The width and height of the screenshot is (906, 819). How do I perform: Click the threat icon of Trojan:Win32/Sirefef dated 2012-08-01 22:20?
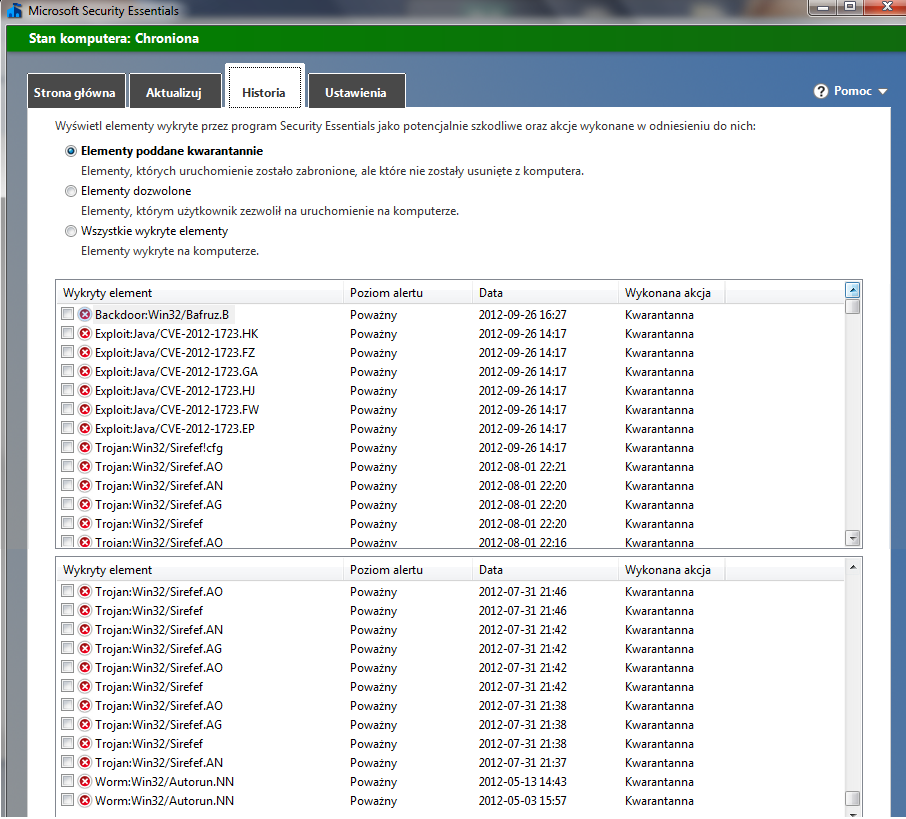[x=85, y=524]
